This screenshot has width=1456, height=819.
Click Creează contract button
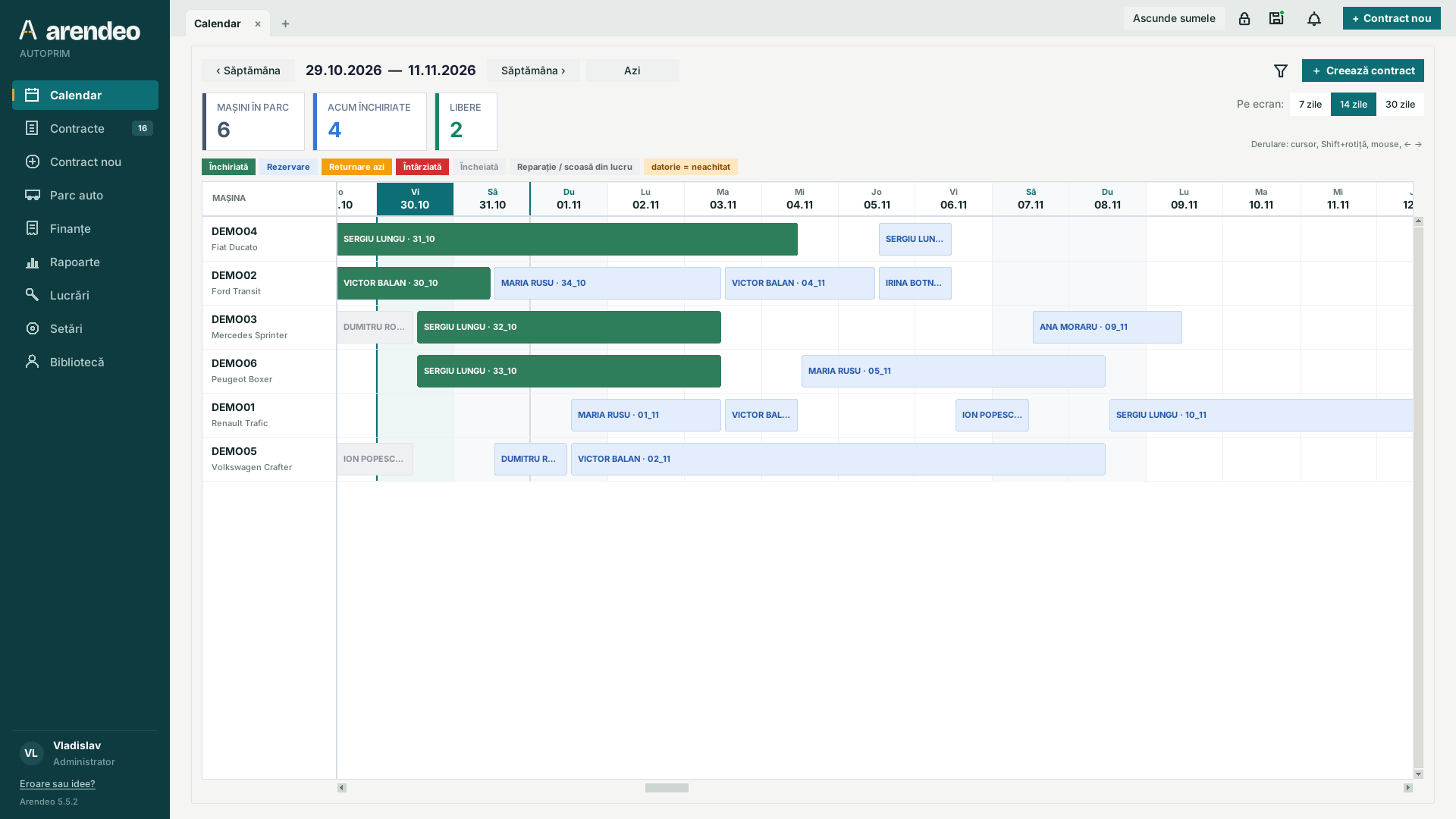pos(1363,71)
